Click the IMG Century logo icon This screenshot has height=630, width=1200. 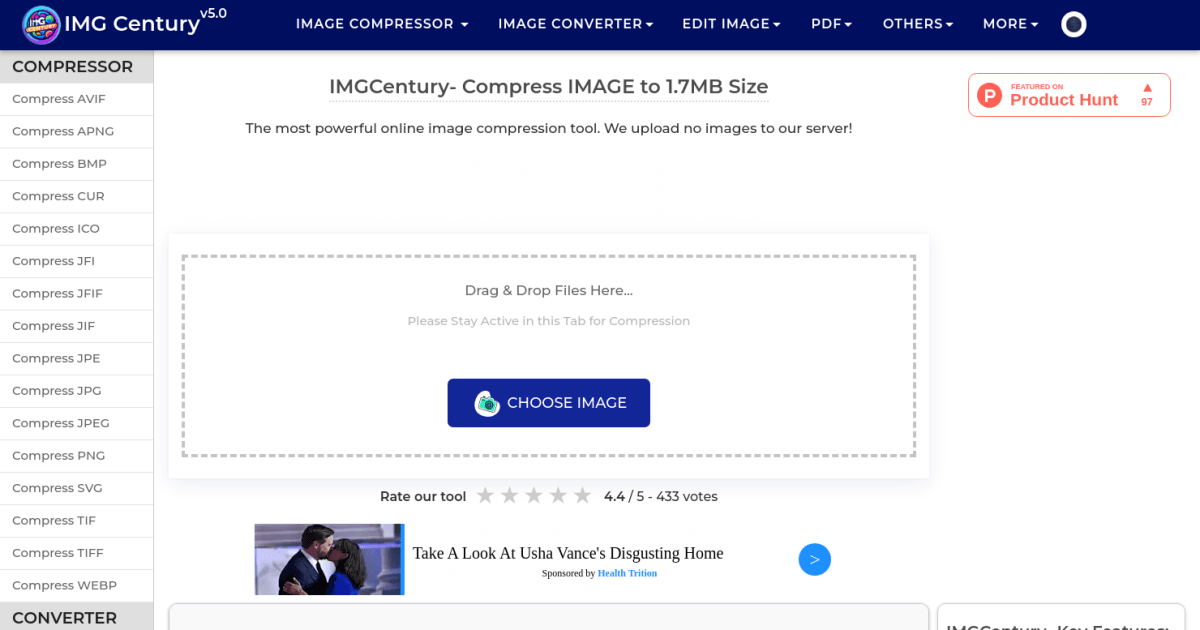[x=40, y=23]
